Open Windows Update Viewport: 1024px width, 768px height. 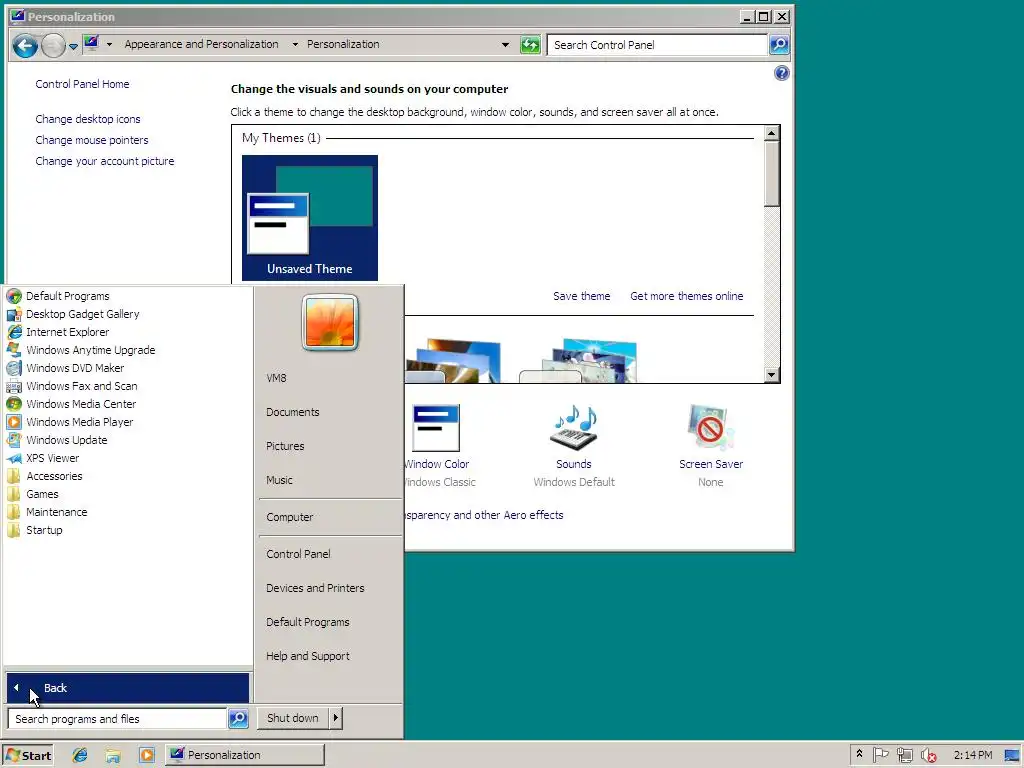click(x=66, y=440)
